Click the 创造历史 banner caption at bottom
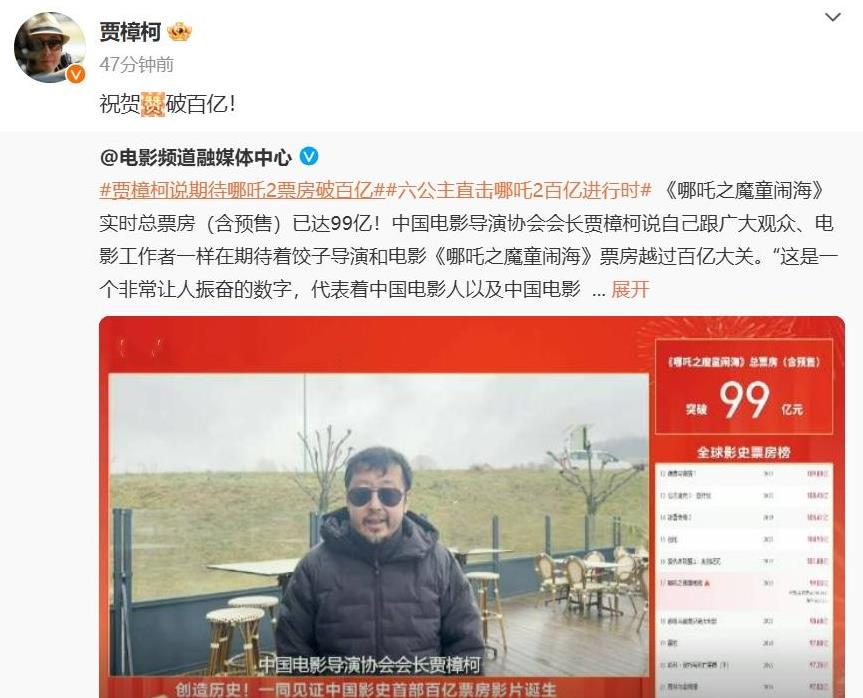Viewport: 863px width, 698px height. click(366, 689)
